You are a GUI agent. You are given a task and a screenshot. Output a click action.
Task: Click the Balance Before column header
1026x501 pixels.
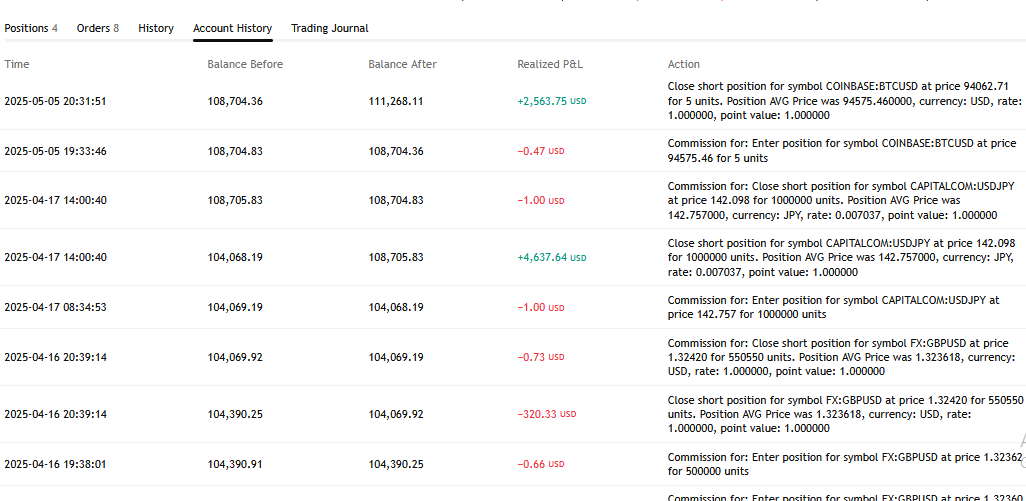coord(245,64)
